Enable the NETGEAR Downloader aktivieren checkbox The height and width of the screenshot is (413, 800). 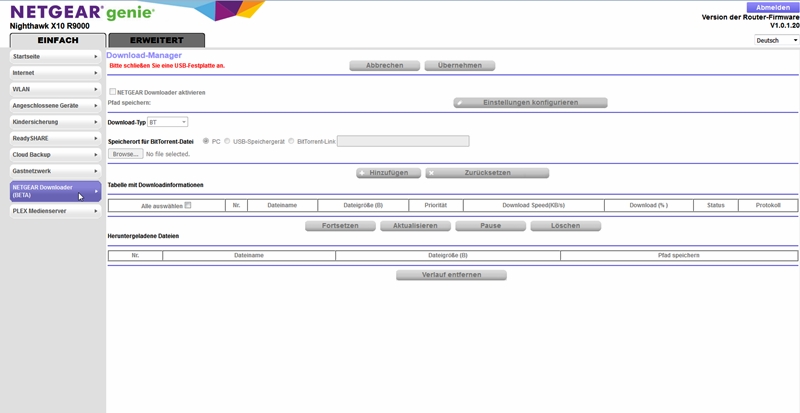(x=112, y=92)
